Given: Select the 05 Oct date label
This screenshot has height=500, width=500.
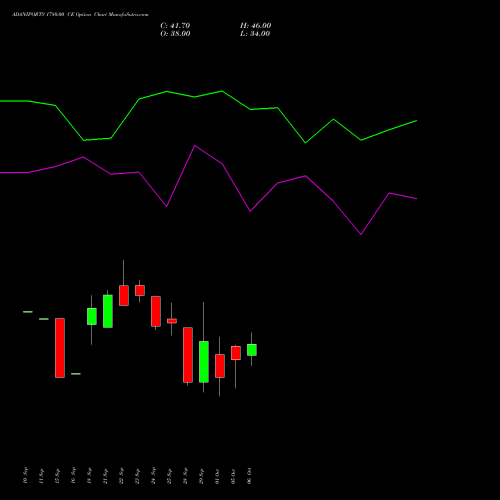Looking at the screenshot, I should point(233,476).
